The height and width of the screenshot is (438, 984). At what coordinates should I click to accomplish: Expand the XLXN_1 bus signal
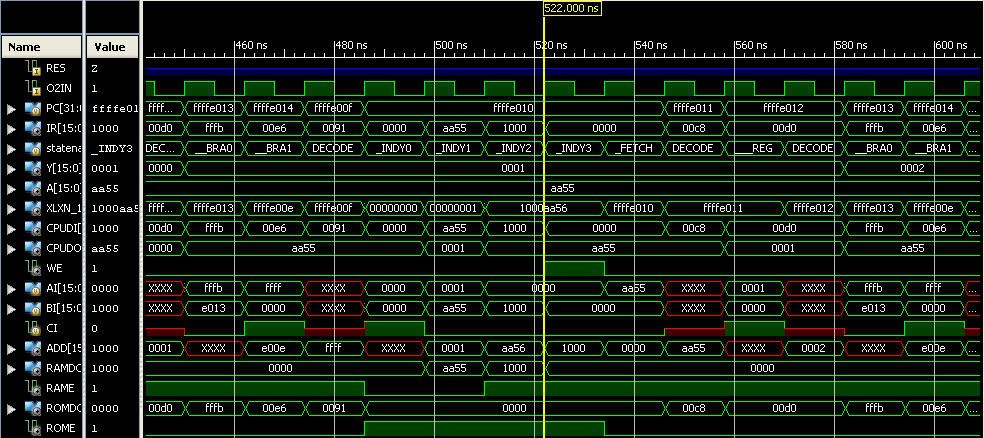tap(11, 208)
